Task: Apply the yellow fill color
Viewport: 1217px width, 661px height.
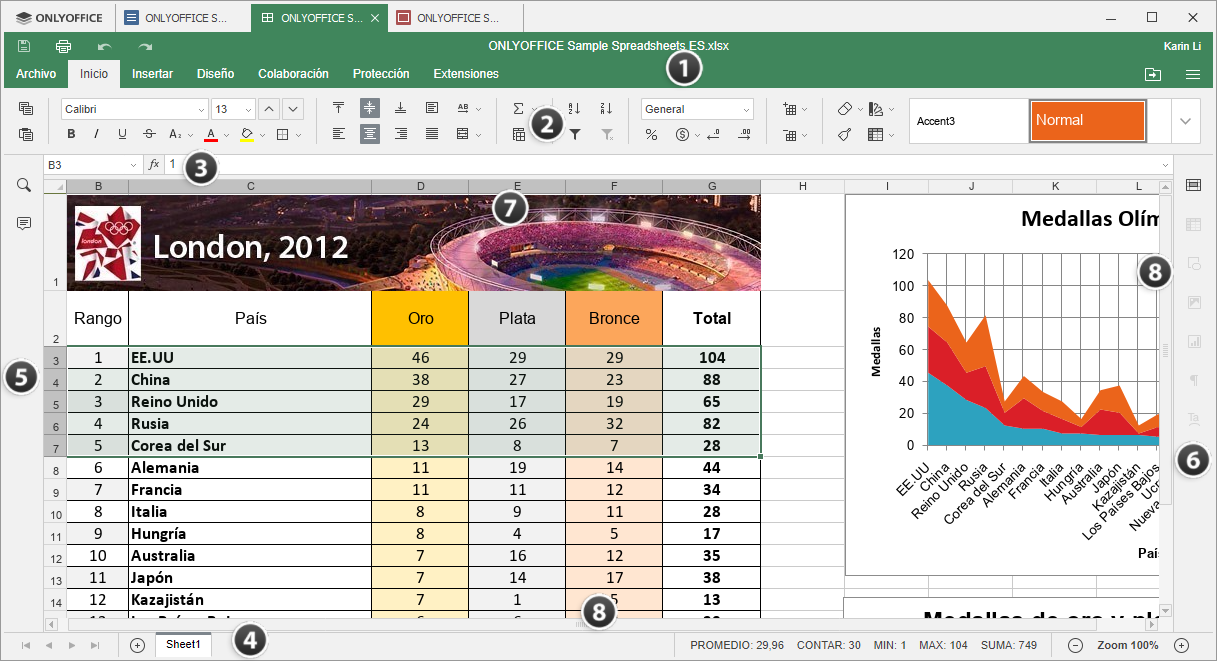Action: click(x=247, y=134)
